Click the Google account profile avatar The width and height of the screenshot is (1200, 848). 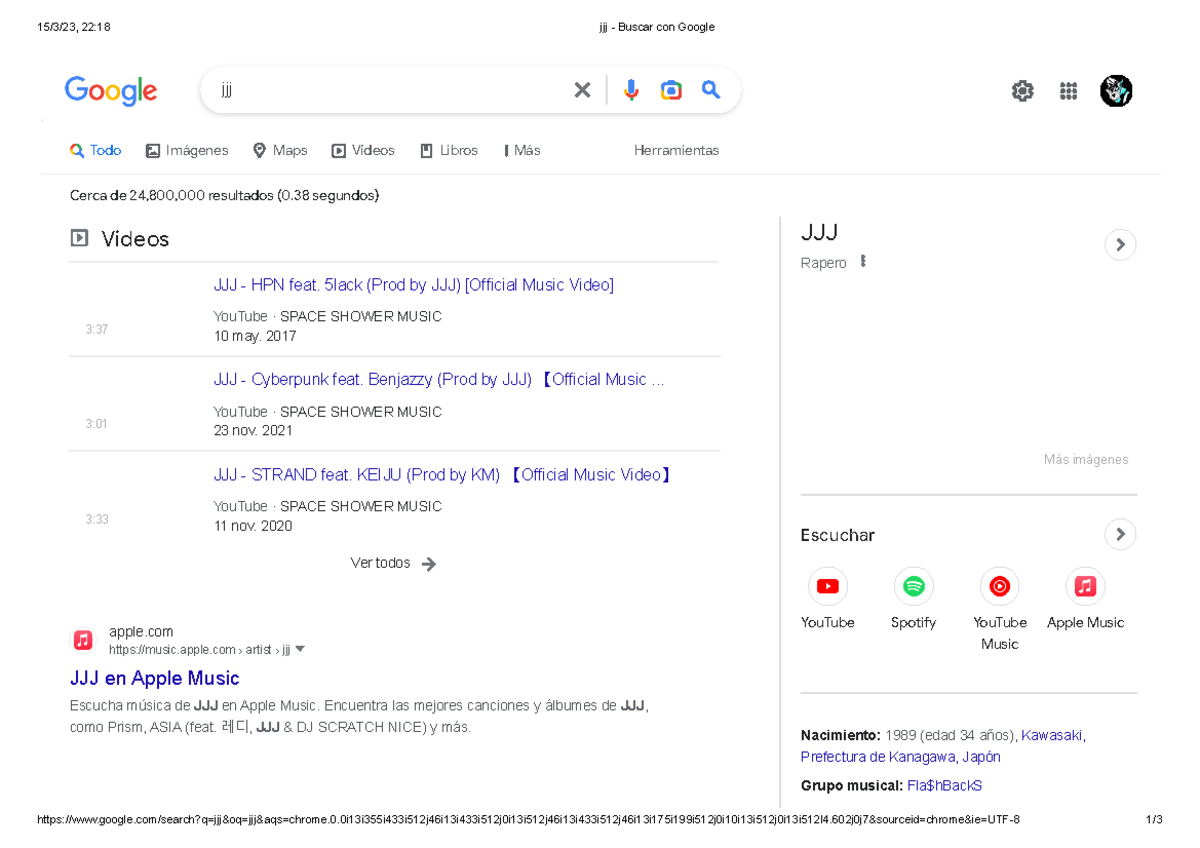1116,91
